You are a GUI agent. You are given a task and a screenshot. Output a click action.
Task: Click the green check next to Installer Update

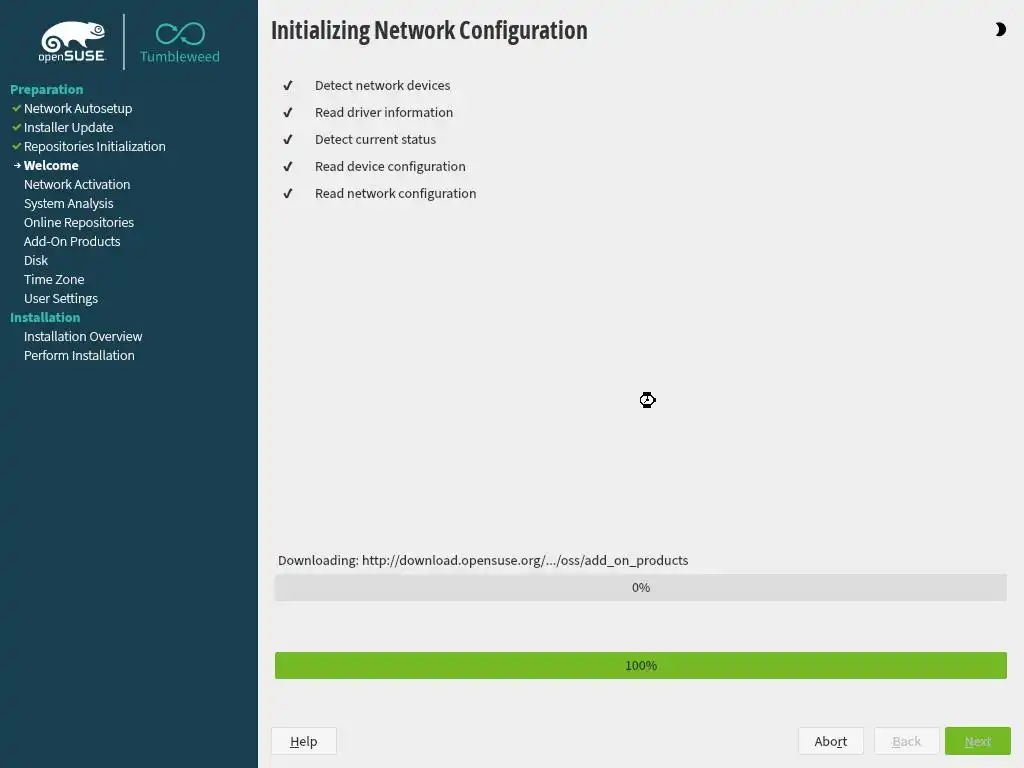tap(16, 127)
